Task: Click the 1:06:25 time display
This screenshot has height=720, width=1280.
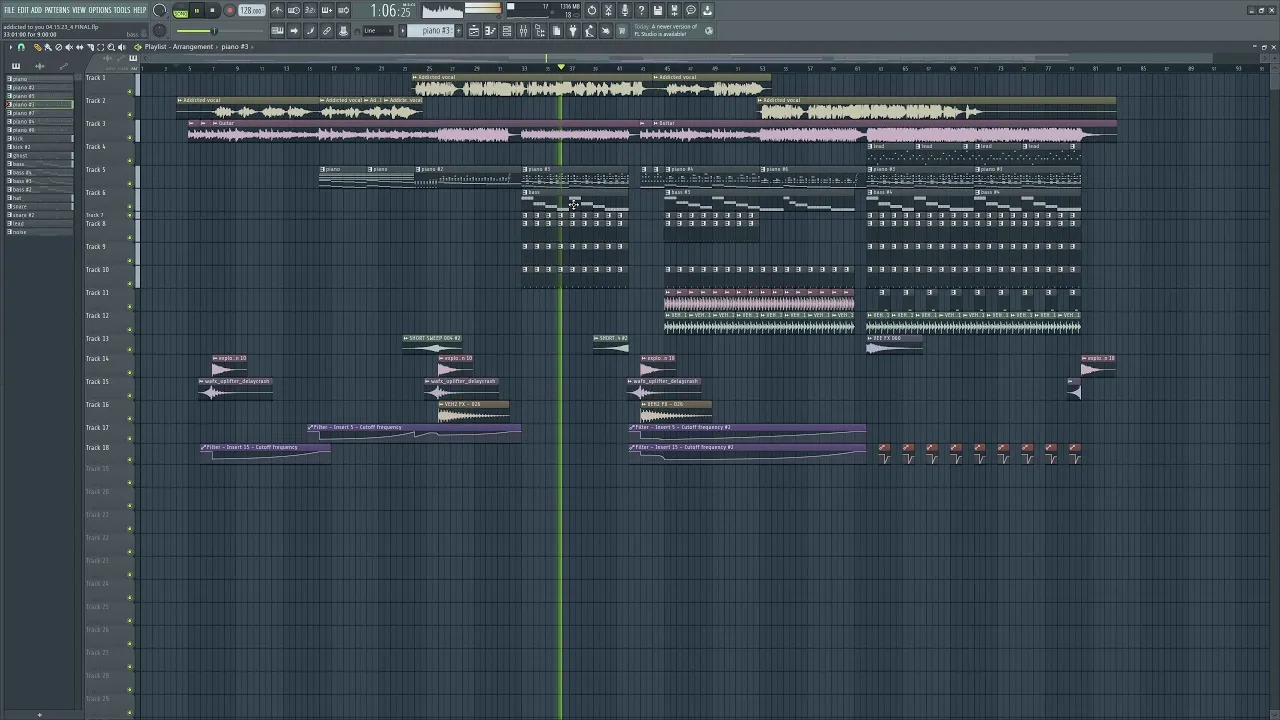Action: (390, 11)
